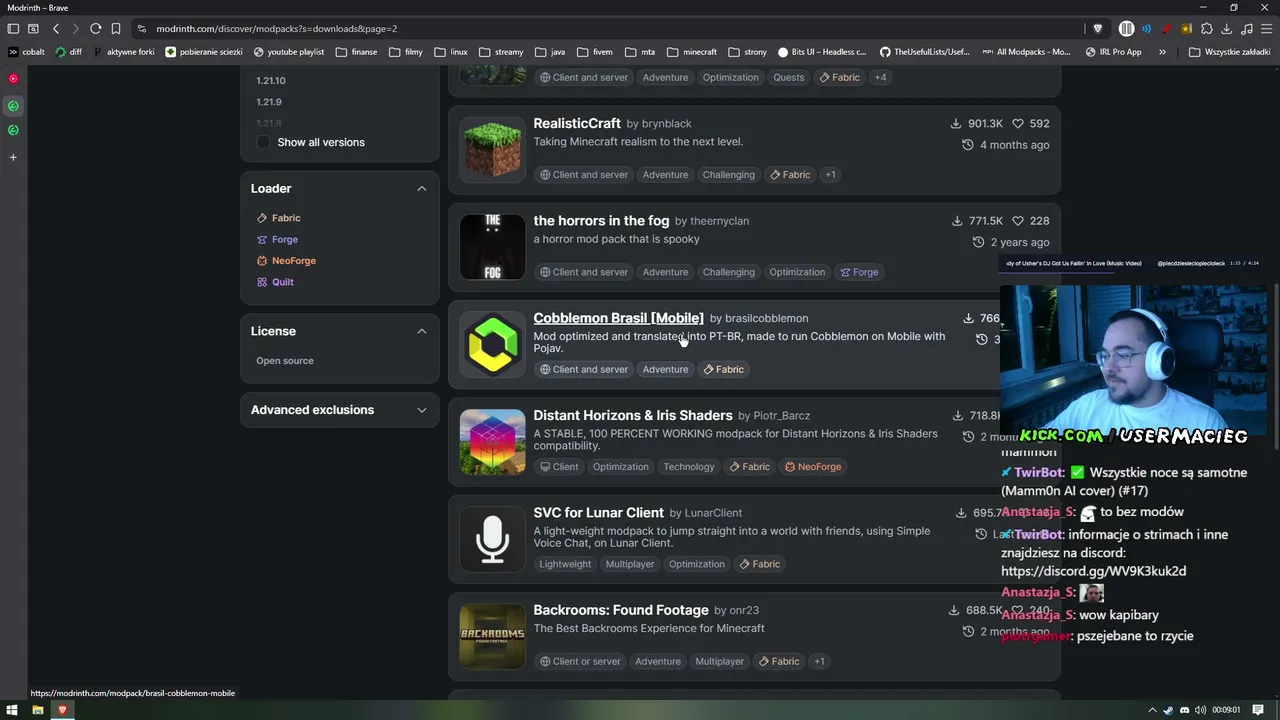Visit author onr23's profile
Image resolution: width=1280 pixels, height=720 pixels.
click(744, 610)
